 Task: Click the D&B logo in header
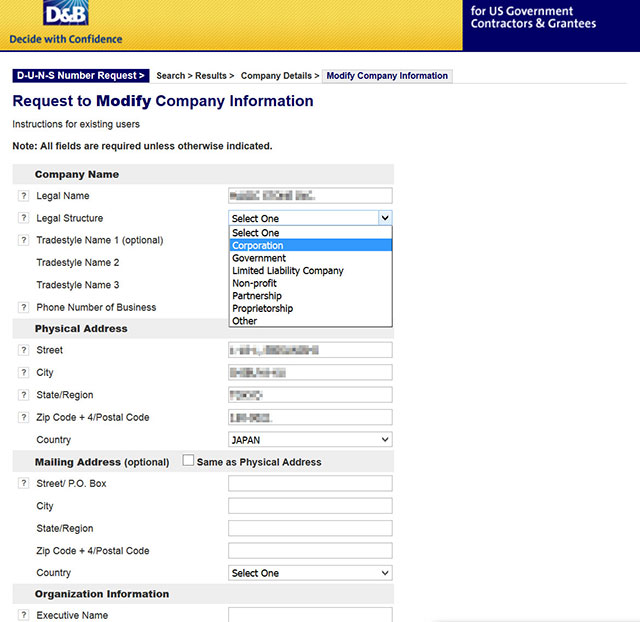[x=66, y=13]
